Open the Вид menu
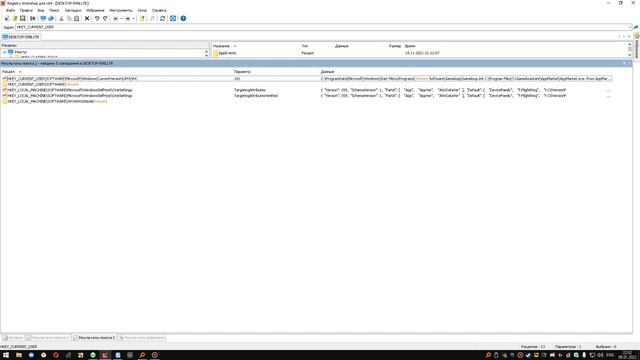 point(41,10)
